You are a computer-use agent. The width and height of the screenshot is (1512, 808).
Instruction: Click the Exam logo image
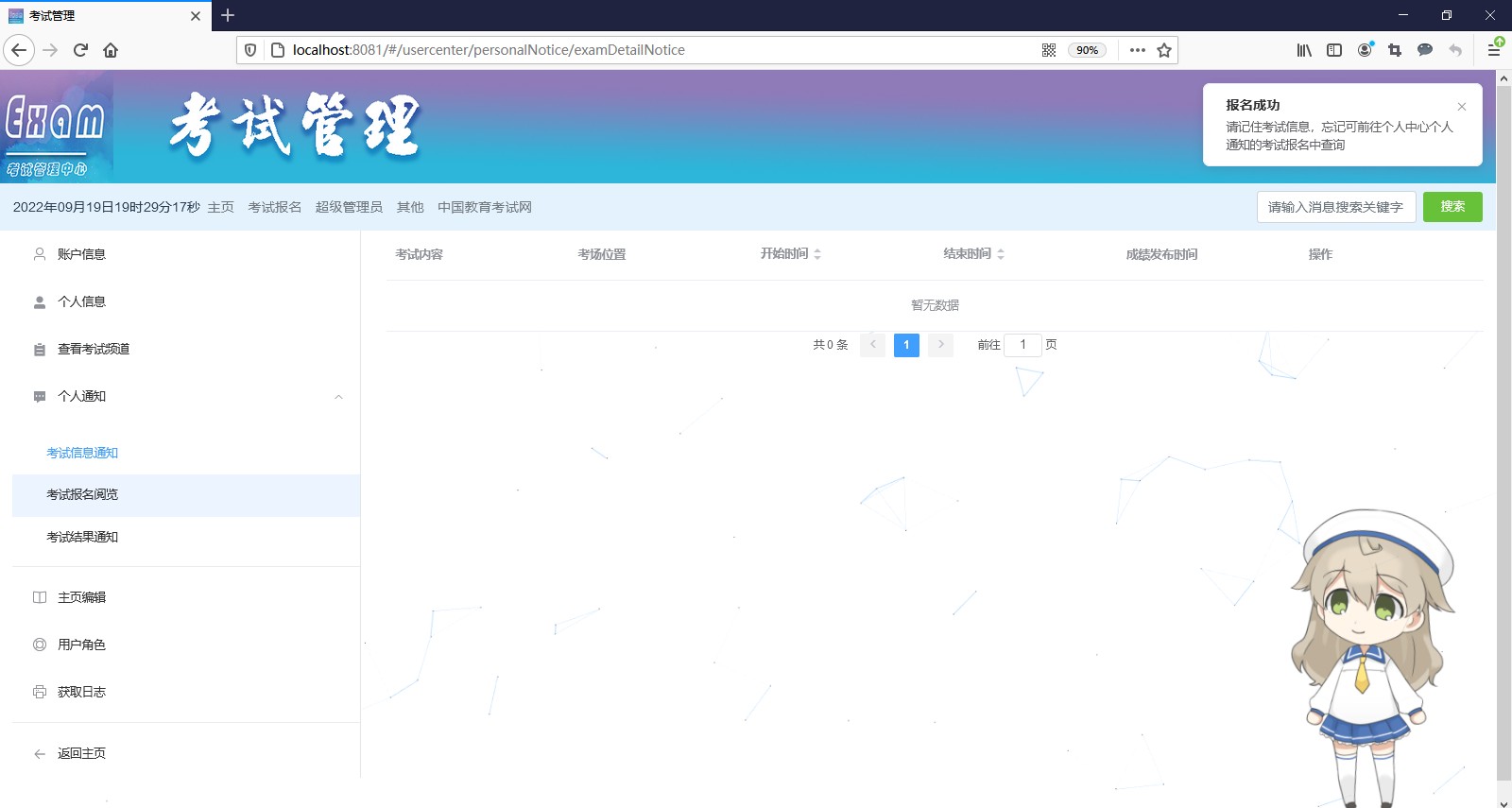57,127
